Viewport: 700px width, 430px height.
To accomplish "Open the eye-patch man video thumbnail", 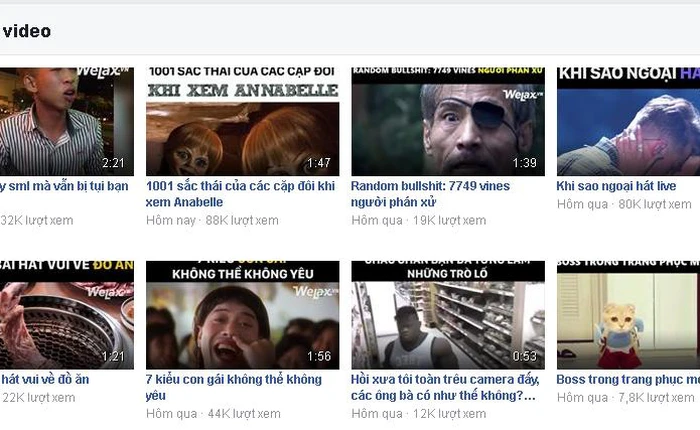I will pos(448,121).
